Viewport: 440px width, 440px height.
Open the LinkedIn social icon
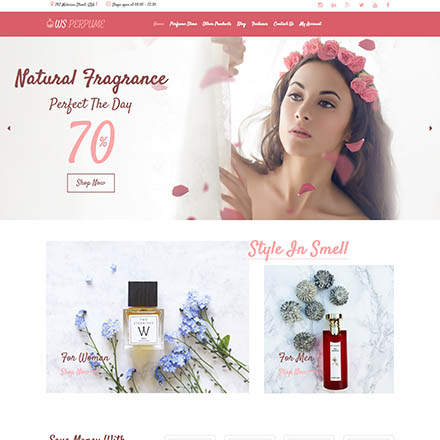tap(334, 5)
